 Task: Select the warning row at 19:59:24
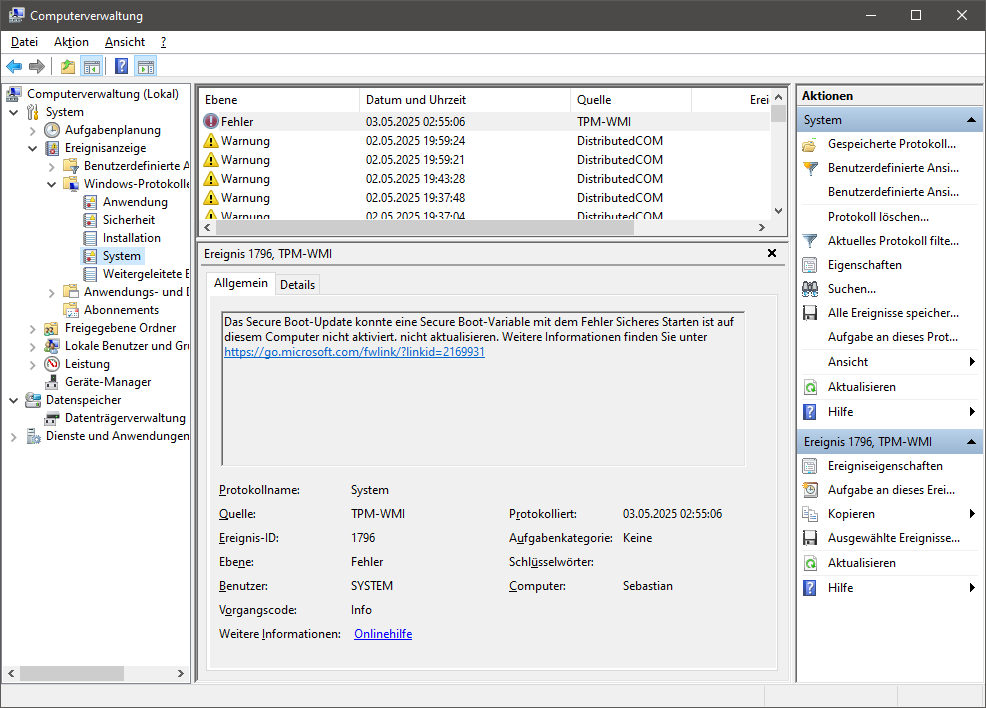[x=485, y=141]
